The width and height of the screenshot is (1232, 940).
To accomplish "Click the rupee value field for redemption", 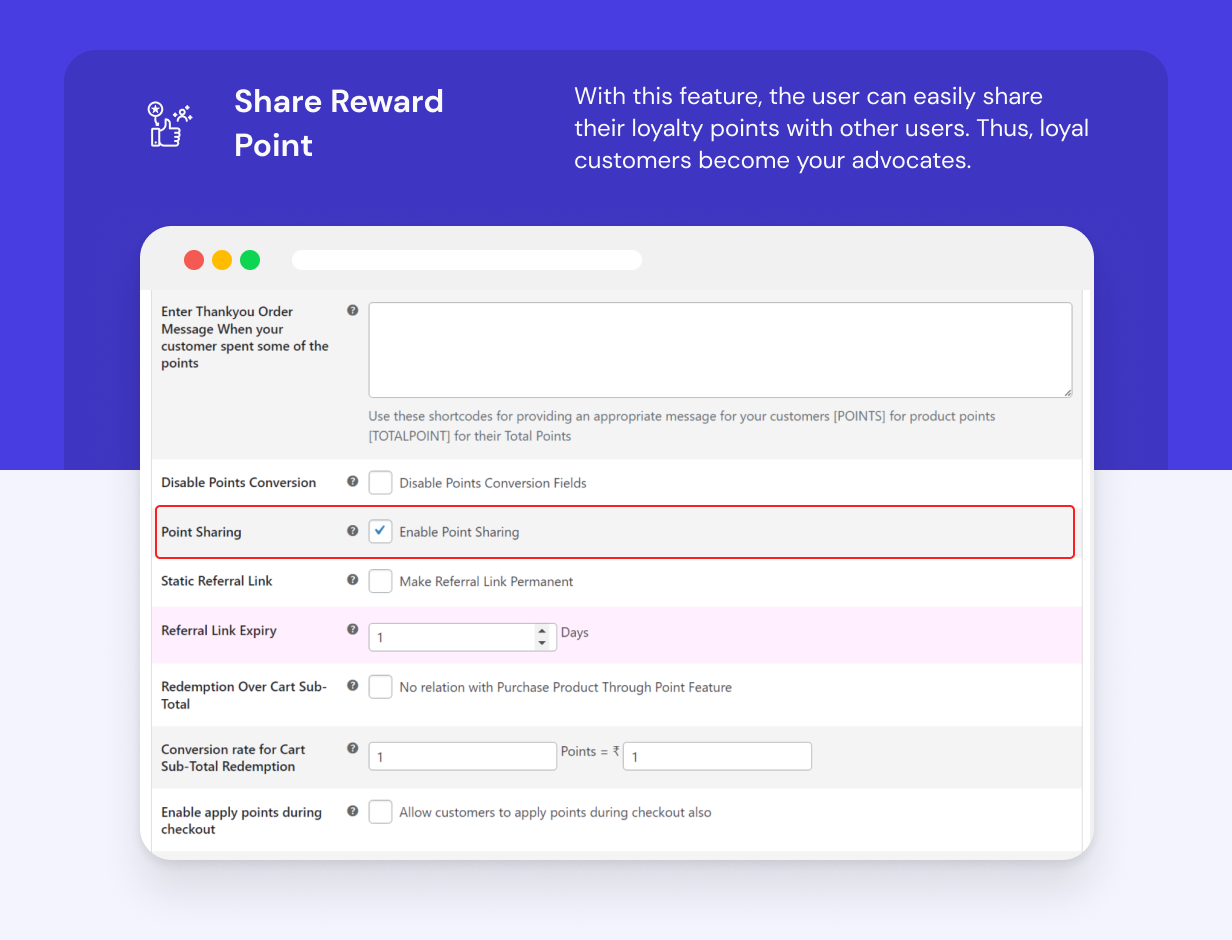I will [x=716, y=756].
